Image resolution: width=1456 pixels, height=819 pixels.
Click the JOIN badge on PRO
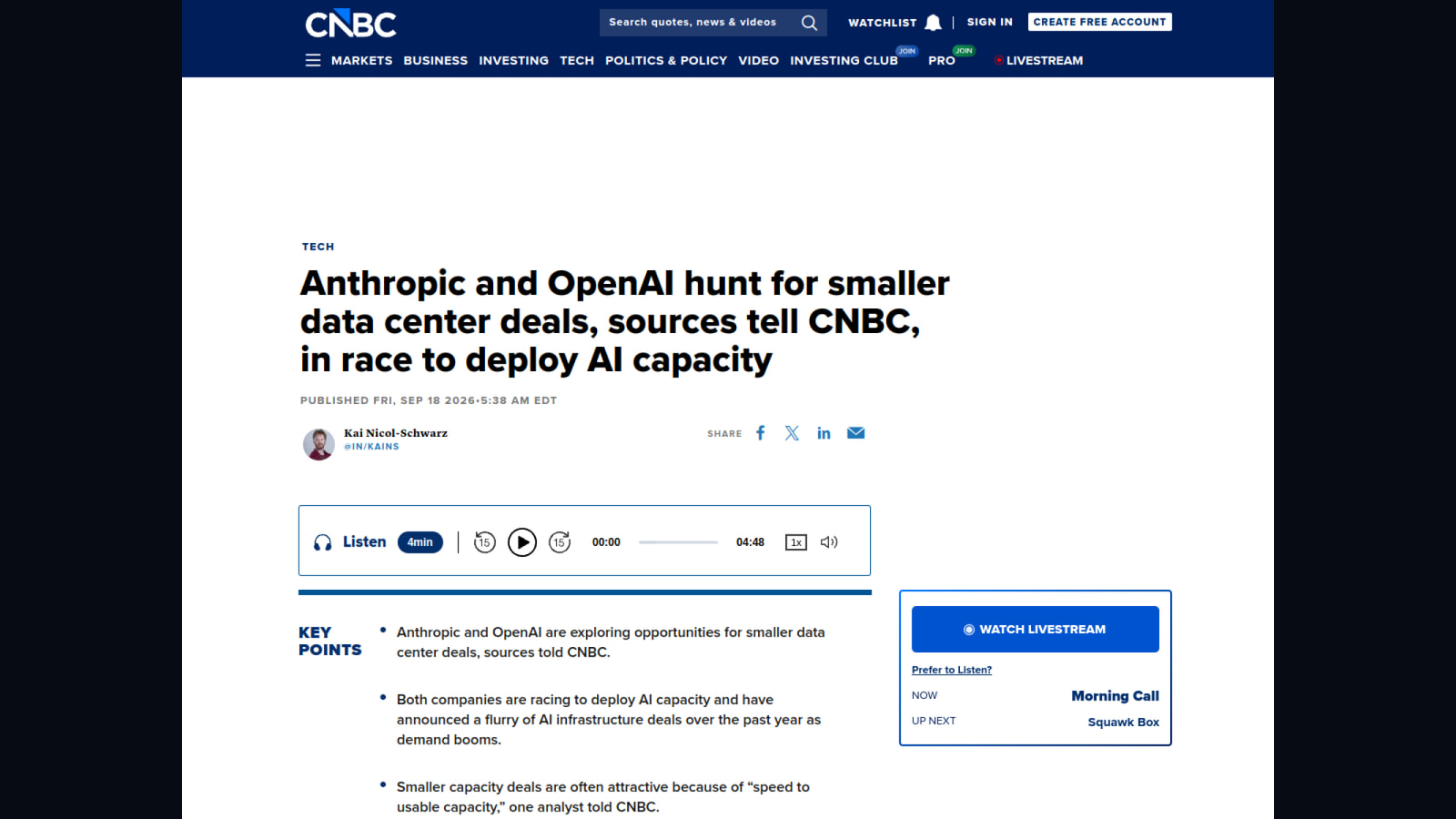coord(964,51)
